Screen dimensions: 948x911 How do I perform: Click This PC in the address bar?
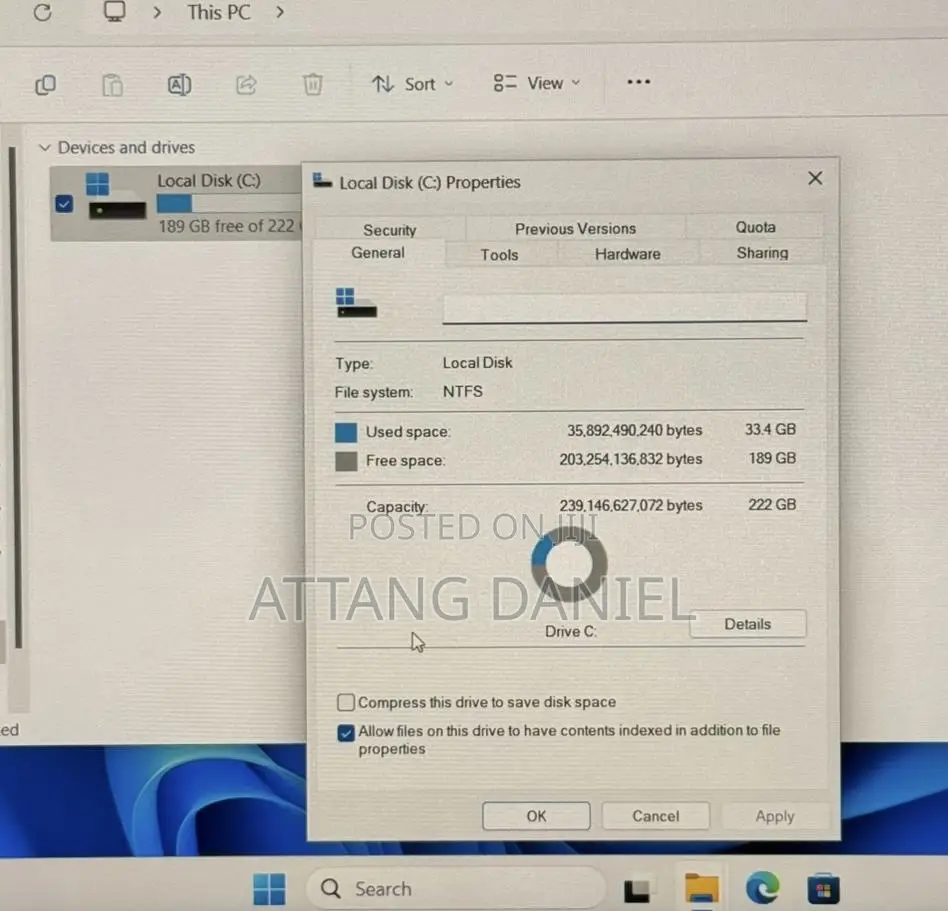click(x=218, y=12)
